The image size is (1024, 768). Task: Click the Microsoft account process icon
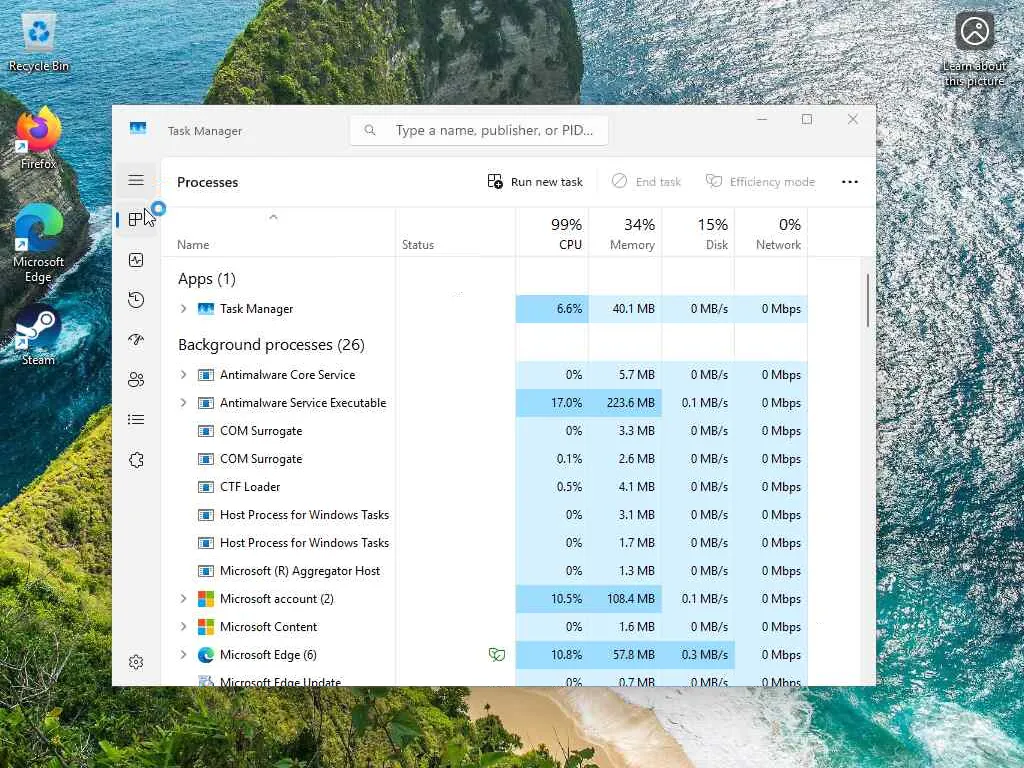click(x=206, y=599)
